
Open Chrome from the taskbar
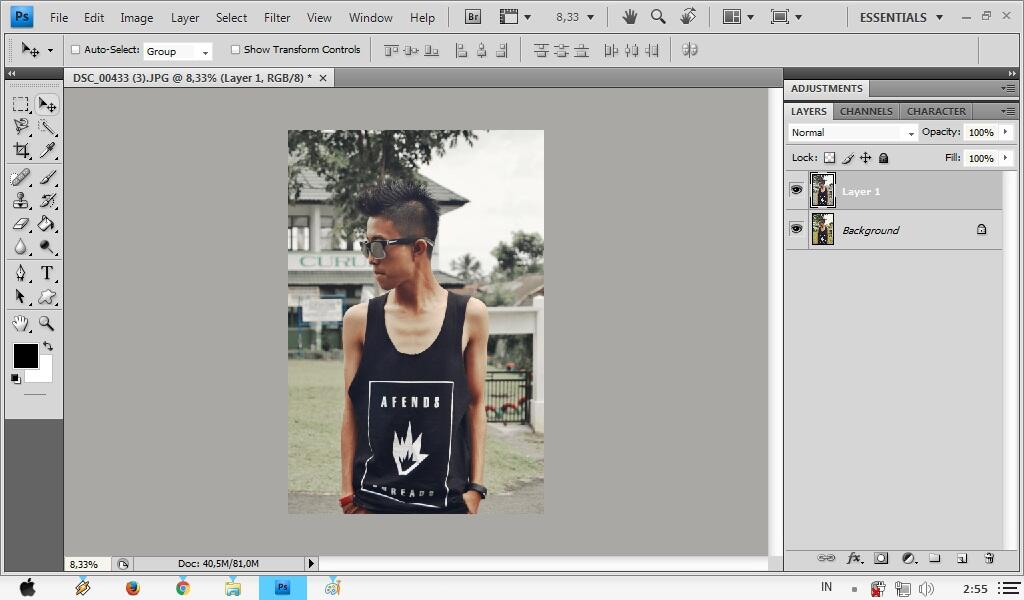click(x=183, y=588)
